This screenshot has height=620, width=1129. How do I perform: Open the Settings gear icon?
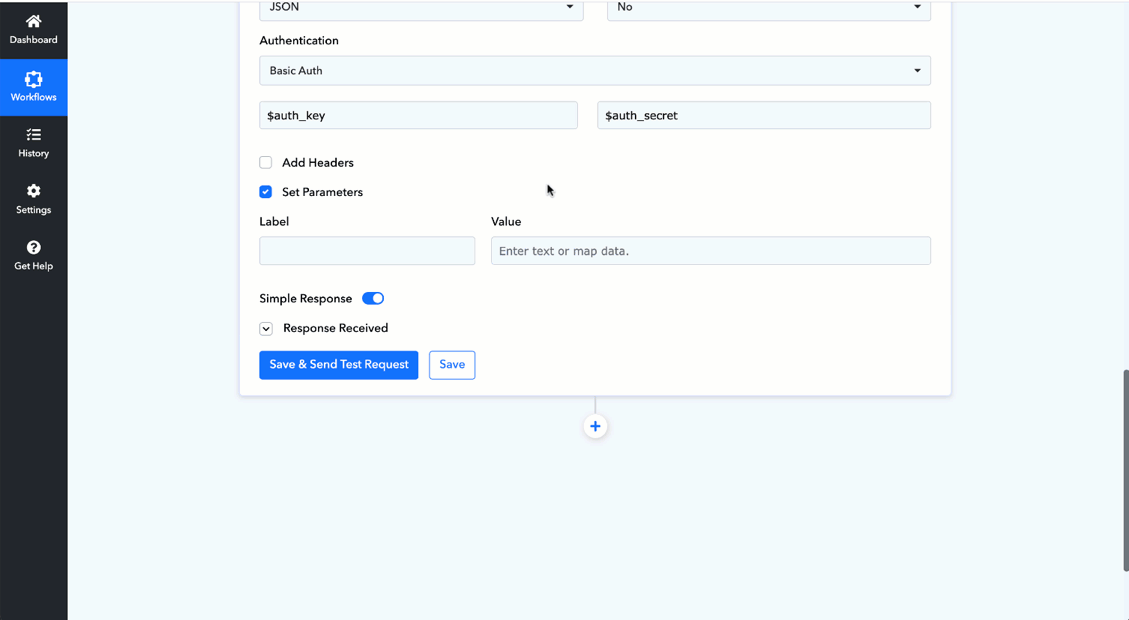(x=33, y=191)
